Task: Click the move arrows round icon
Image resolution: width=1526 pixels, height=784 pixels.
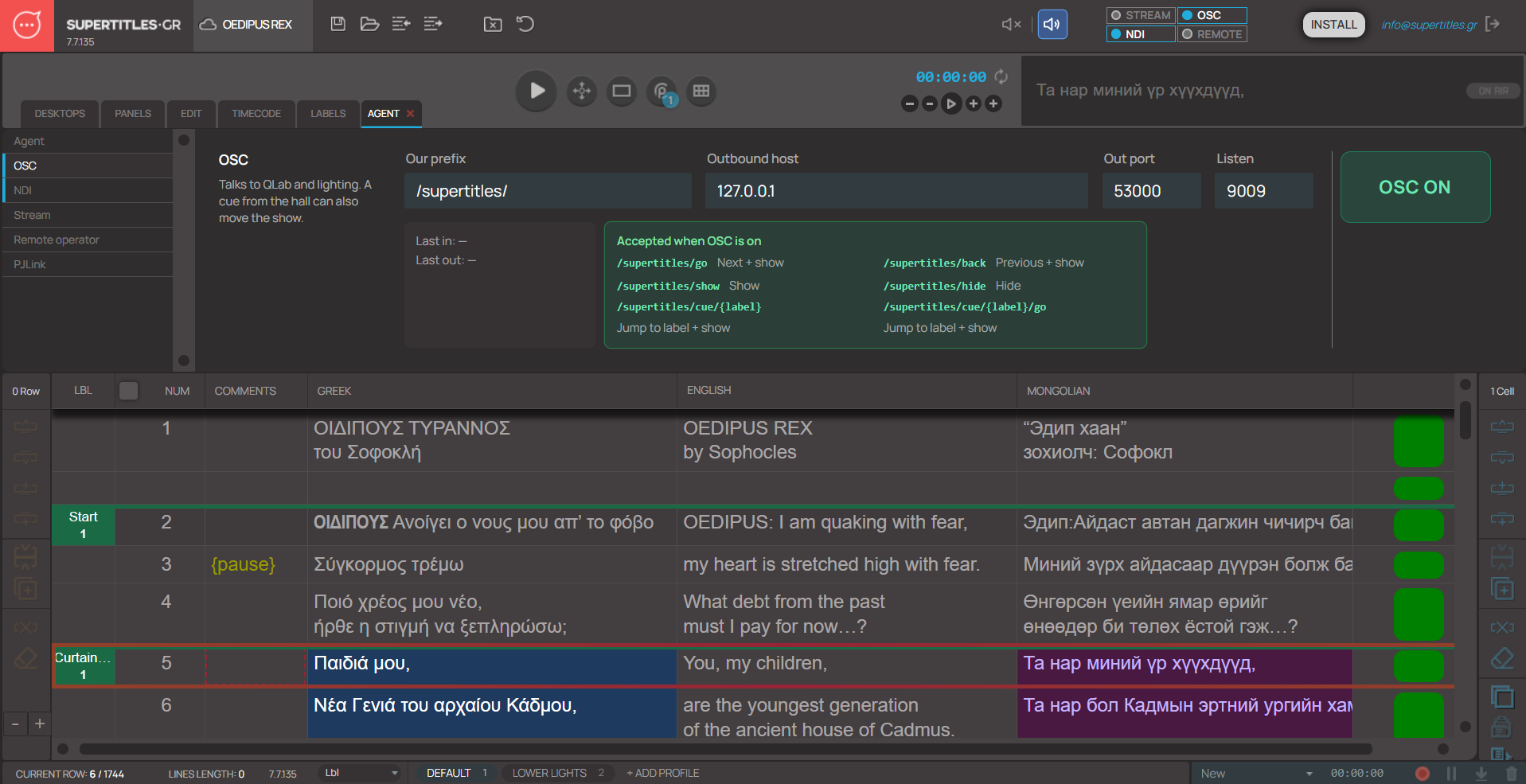Action: point(582,91)
